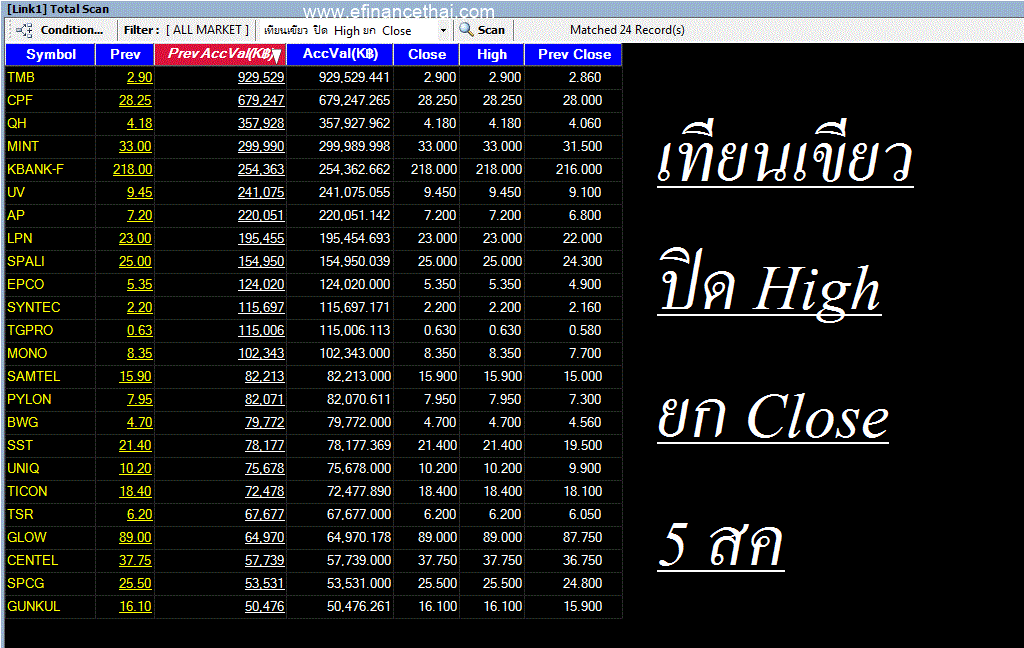Select the QH symbol

(x=17, y=123)
